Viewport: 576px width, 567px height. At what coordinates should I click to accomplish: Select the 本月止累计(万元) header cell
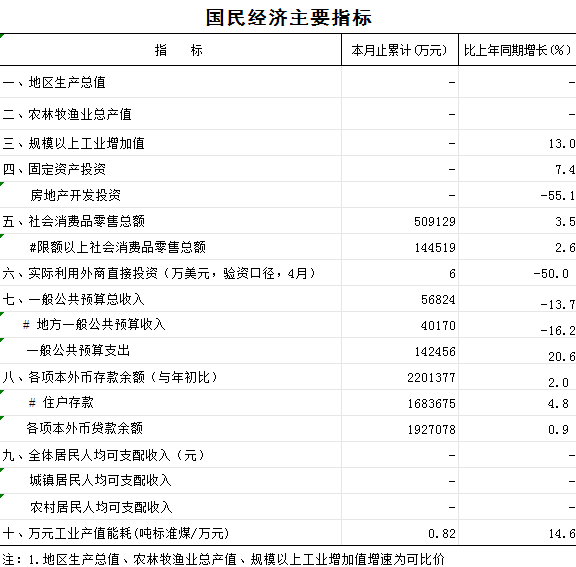(x=400, y=50)
